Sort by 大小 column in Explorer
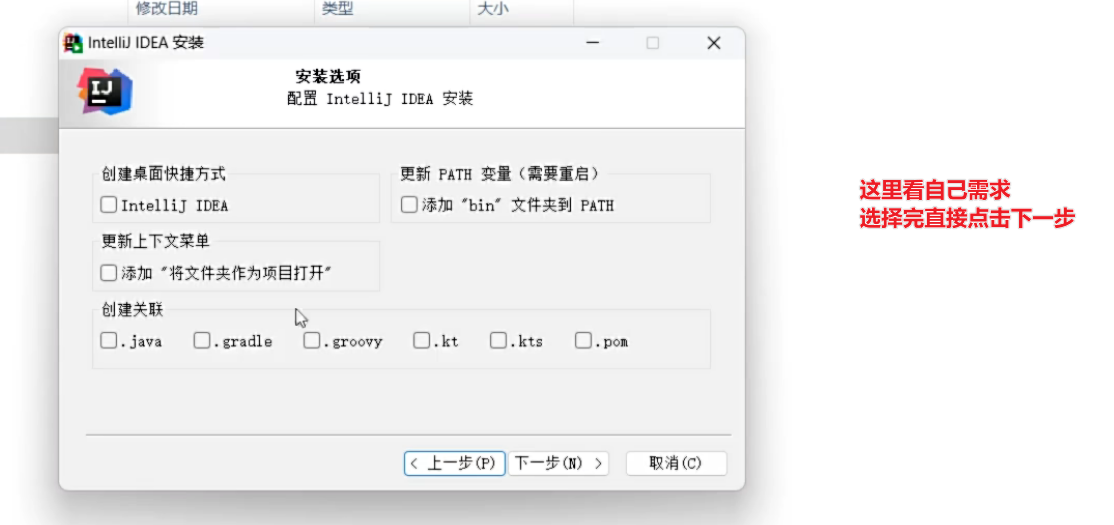 pos(493,9)
